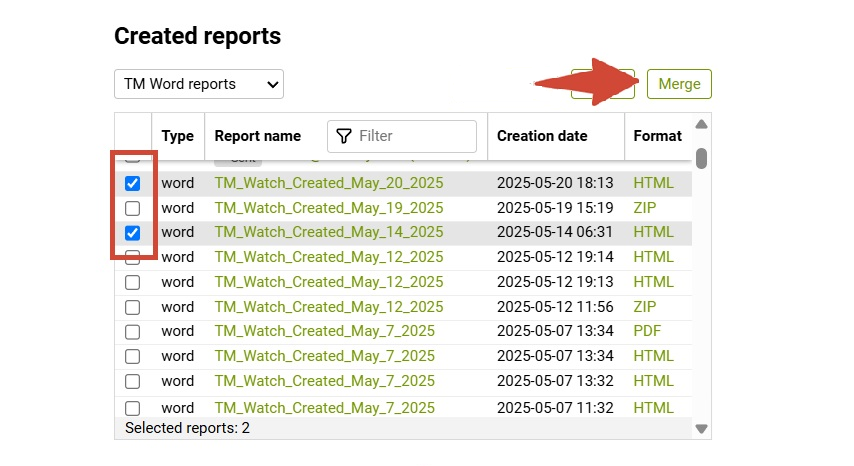
Task: Tick checkbox for report created 2025-05-12 19:13
Action: 132,283
